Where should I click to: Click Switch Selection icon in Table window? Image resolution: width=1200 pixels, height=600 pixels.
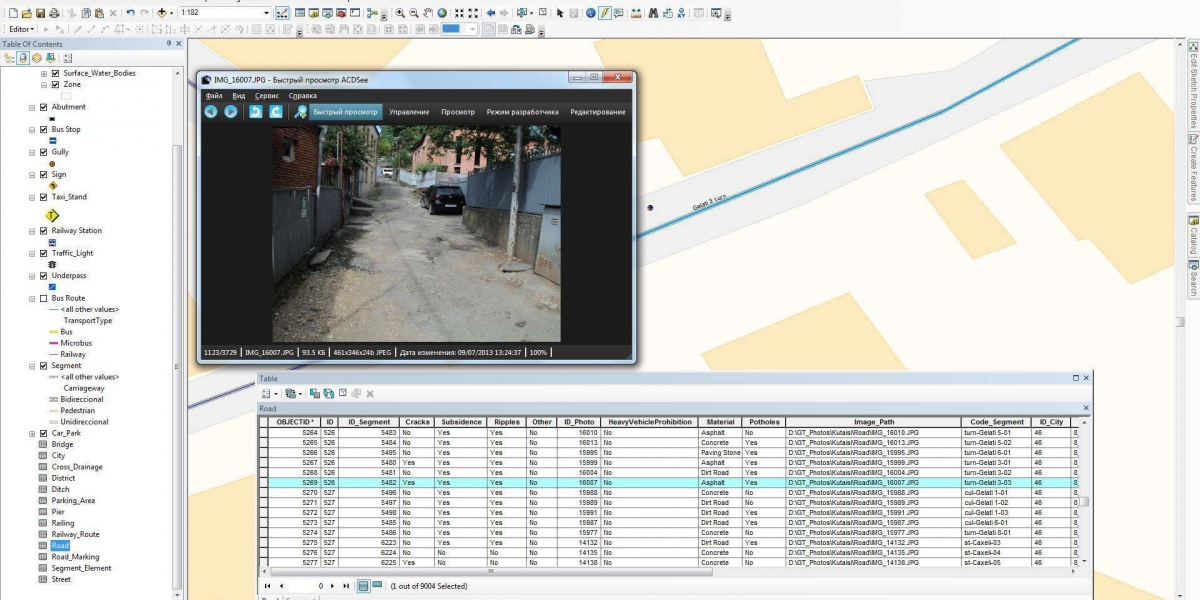tap(329, 394)
